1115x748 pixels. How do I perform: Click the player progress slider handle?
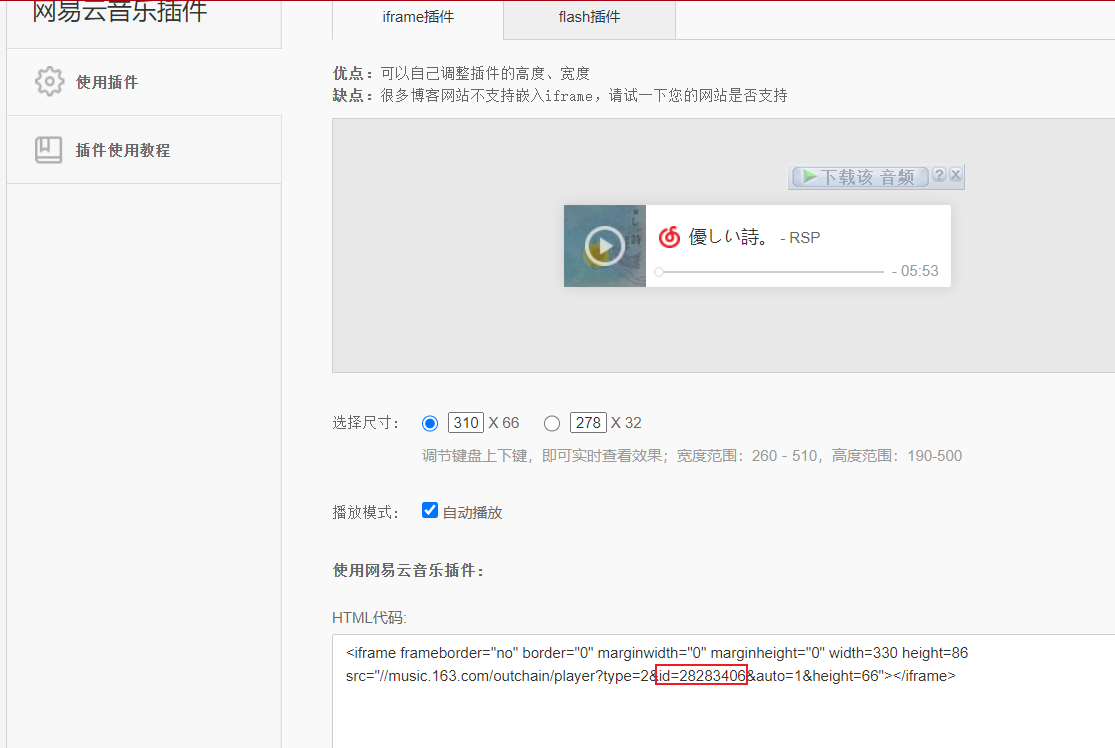(x=659, y=272)
